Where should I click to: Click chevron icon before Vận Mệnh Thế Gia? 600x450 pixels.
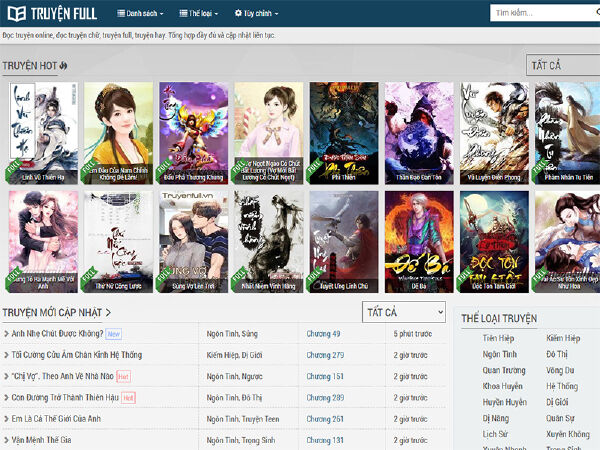(6, 440)
